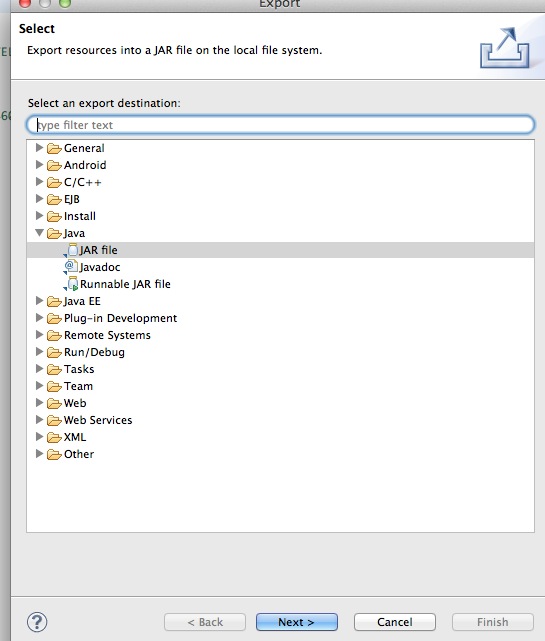This screenshot has height=641, width=545.
Task: Click the Other folder icon
Action: (54, 455)
